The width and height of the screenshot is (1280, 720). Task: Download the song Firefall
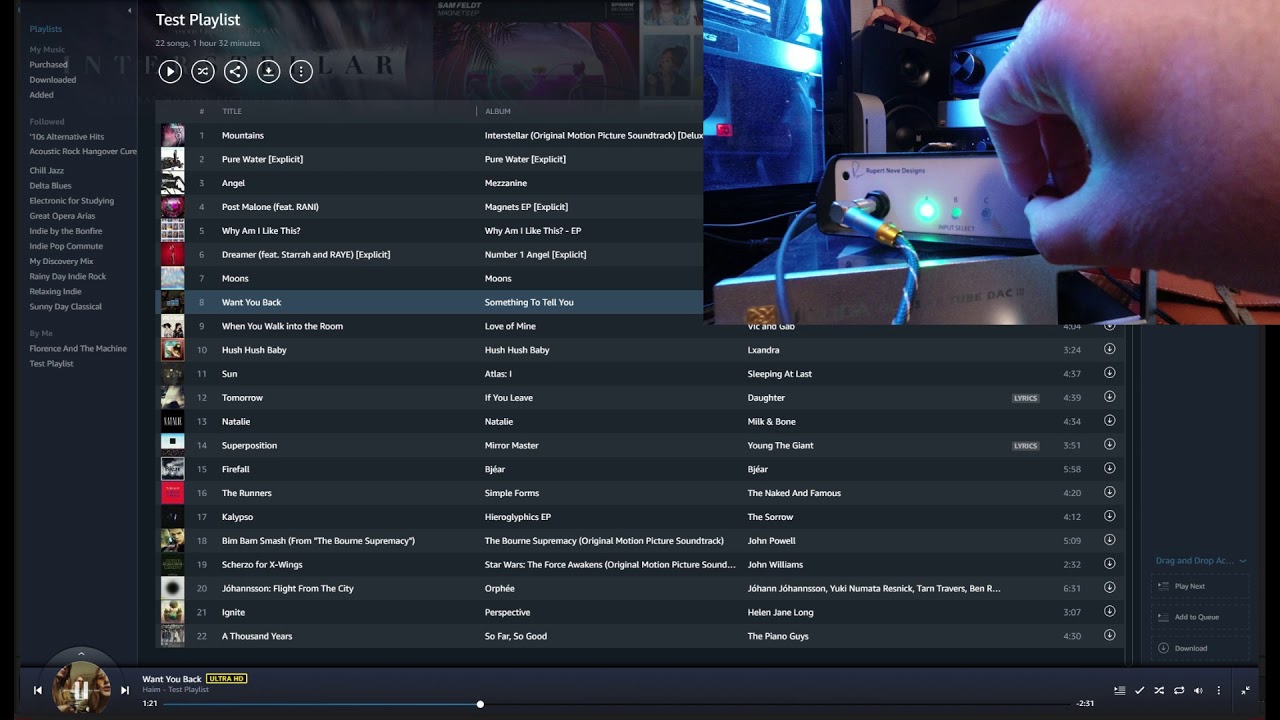click(1109, 468)
